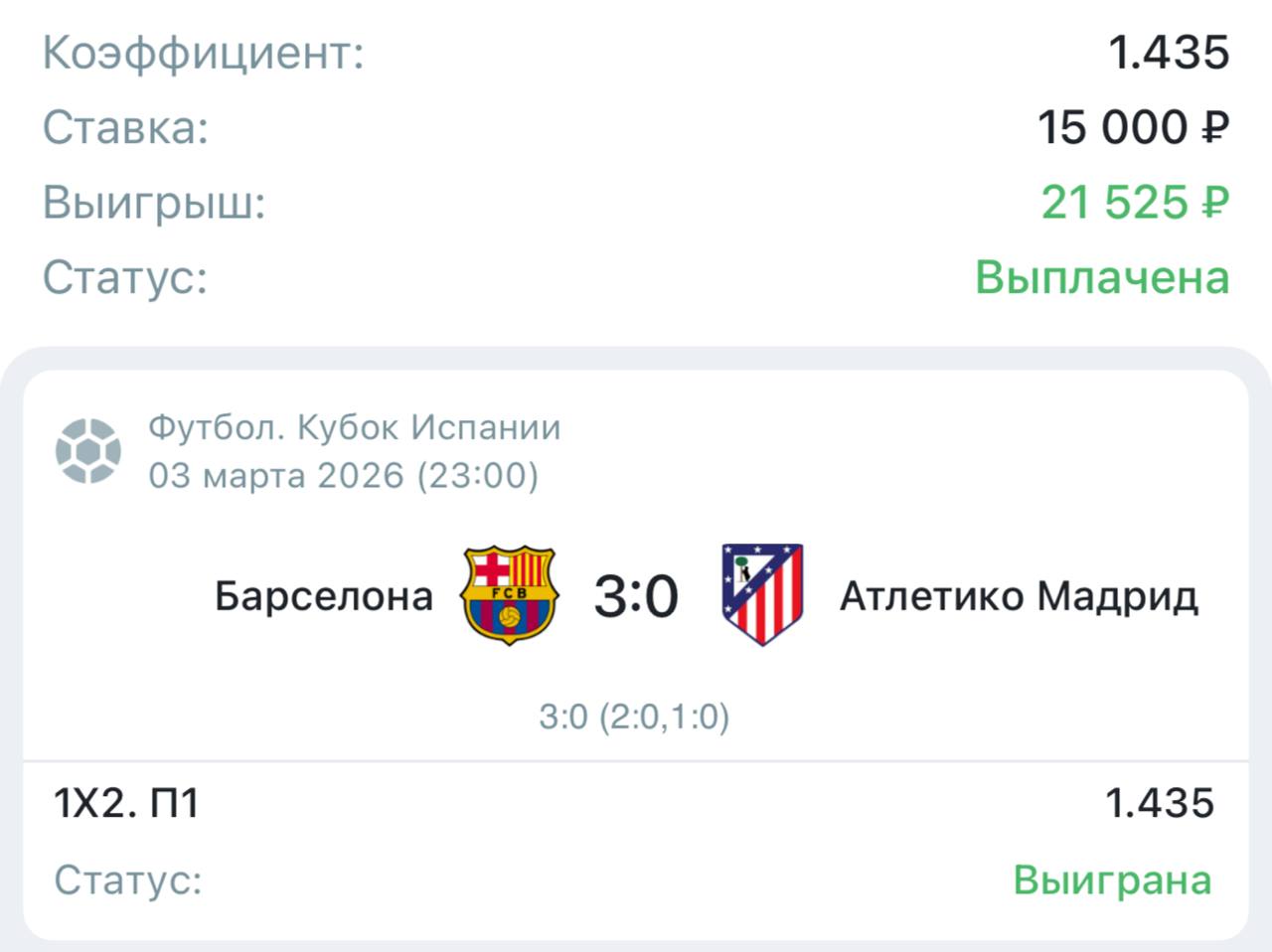The image size is (1272, 952).
Task: Click the football sport icon
Action: coord(88,450)
